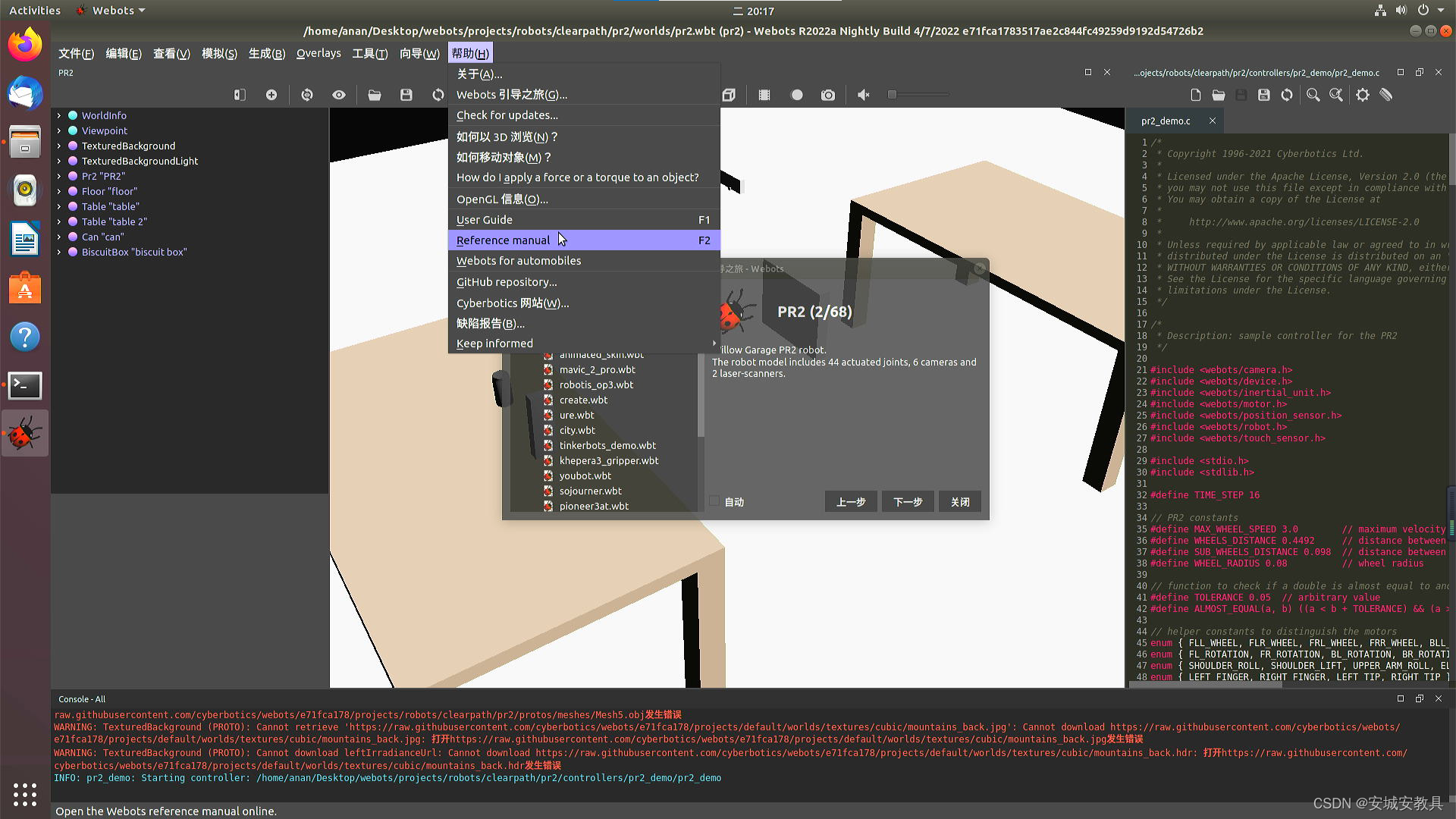This screenshot has height=819, width=1456.
Task: Click the 上一步 button in guided tour
Action: click(851, 502)
